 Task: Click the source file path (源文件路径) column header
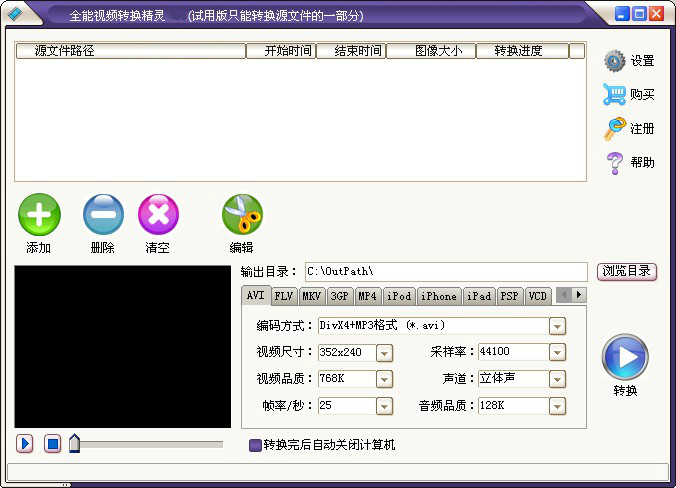point(131,51)
